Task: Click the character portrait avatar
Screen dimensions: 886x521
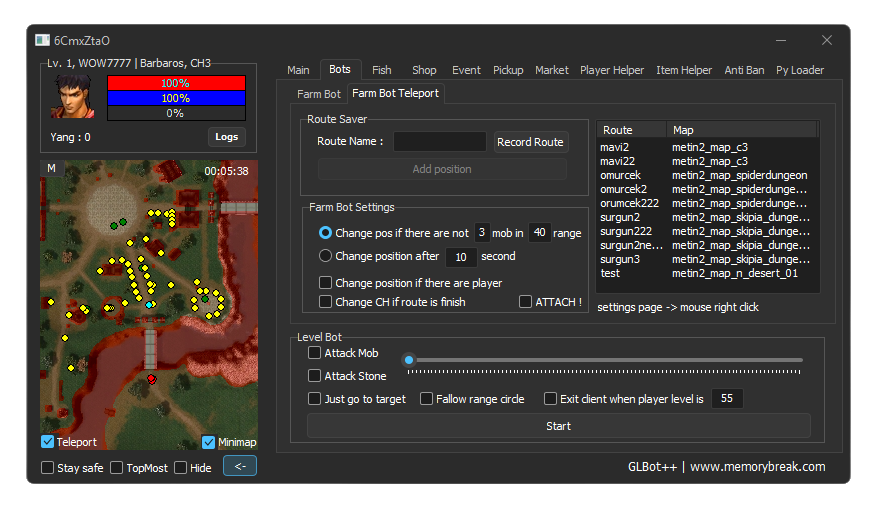Action: pyautogui.click(x=73, y=97)
